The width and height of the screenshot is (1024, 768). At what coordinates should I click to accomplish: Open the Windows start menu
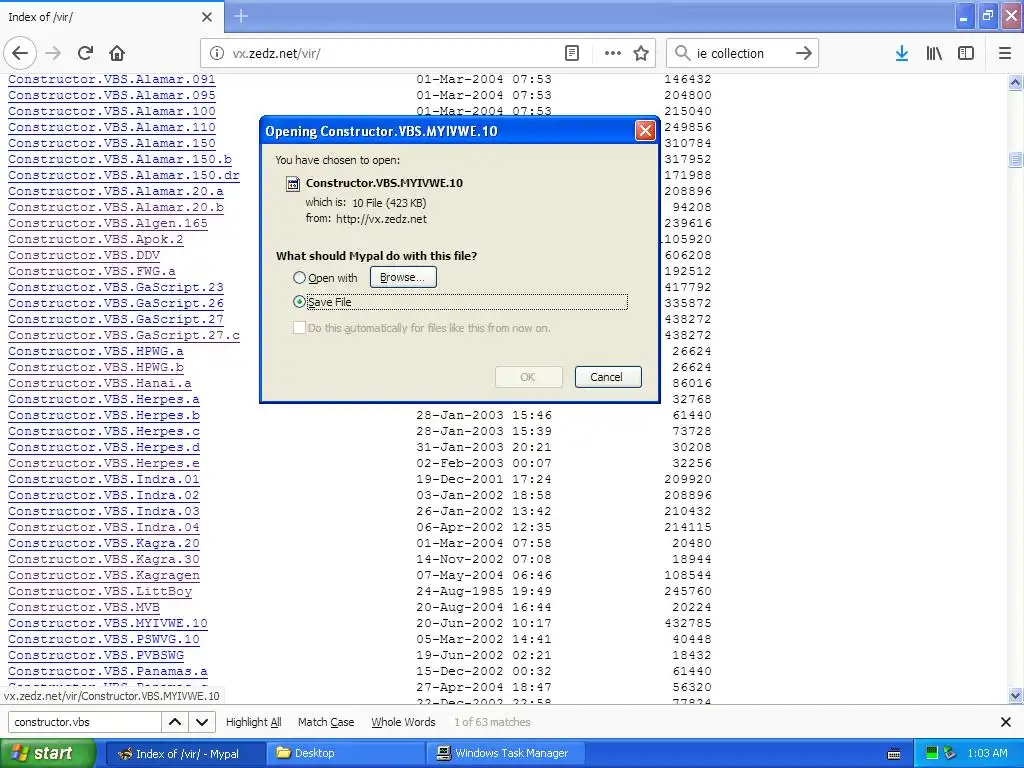[x=47, y=753]
